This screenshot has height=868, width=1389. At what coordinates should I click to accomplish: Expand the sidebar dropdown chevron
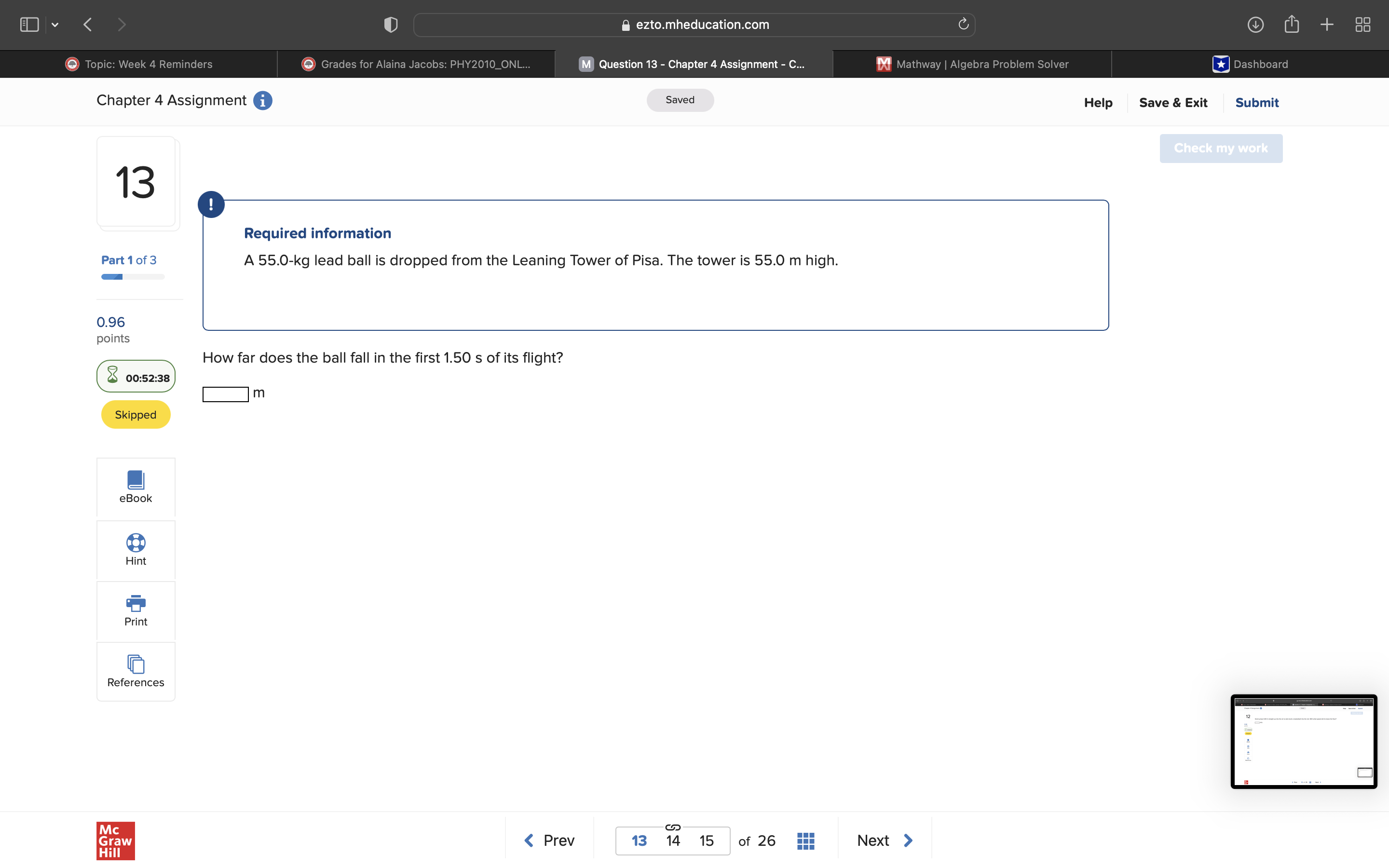[x=55, y=25]
